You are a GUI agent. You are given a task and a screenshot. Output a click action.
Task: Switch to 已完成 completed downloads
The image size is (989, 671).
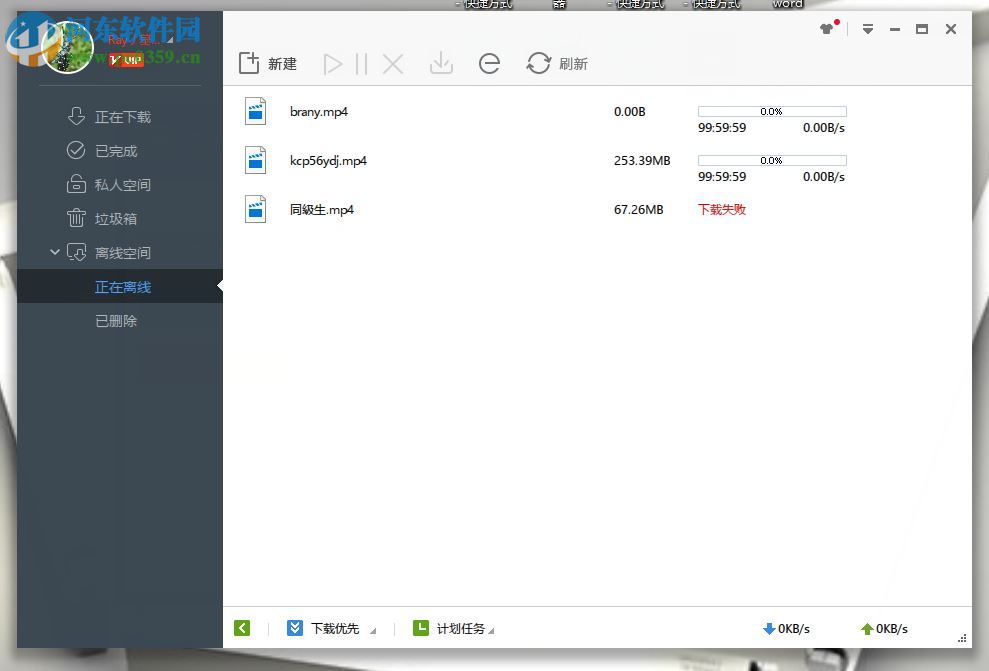pyautogui.click(x=116, y=150)
